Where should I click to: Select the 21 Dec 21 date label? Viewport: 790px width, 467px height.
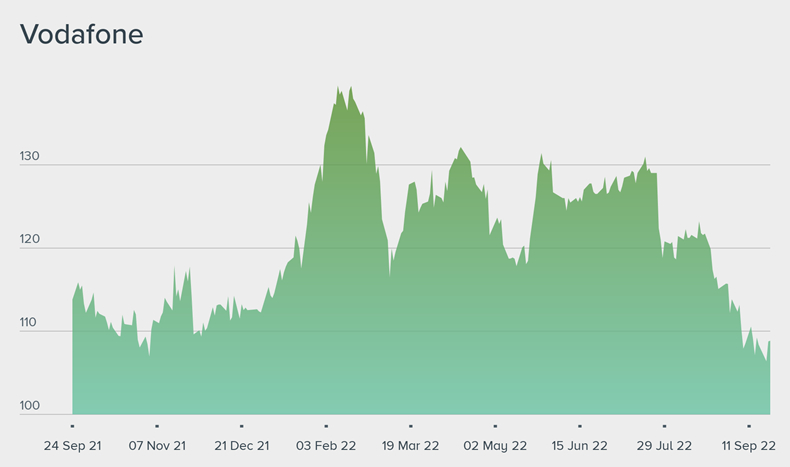[241, 445]
